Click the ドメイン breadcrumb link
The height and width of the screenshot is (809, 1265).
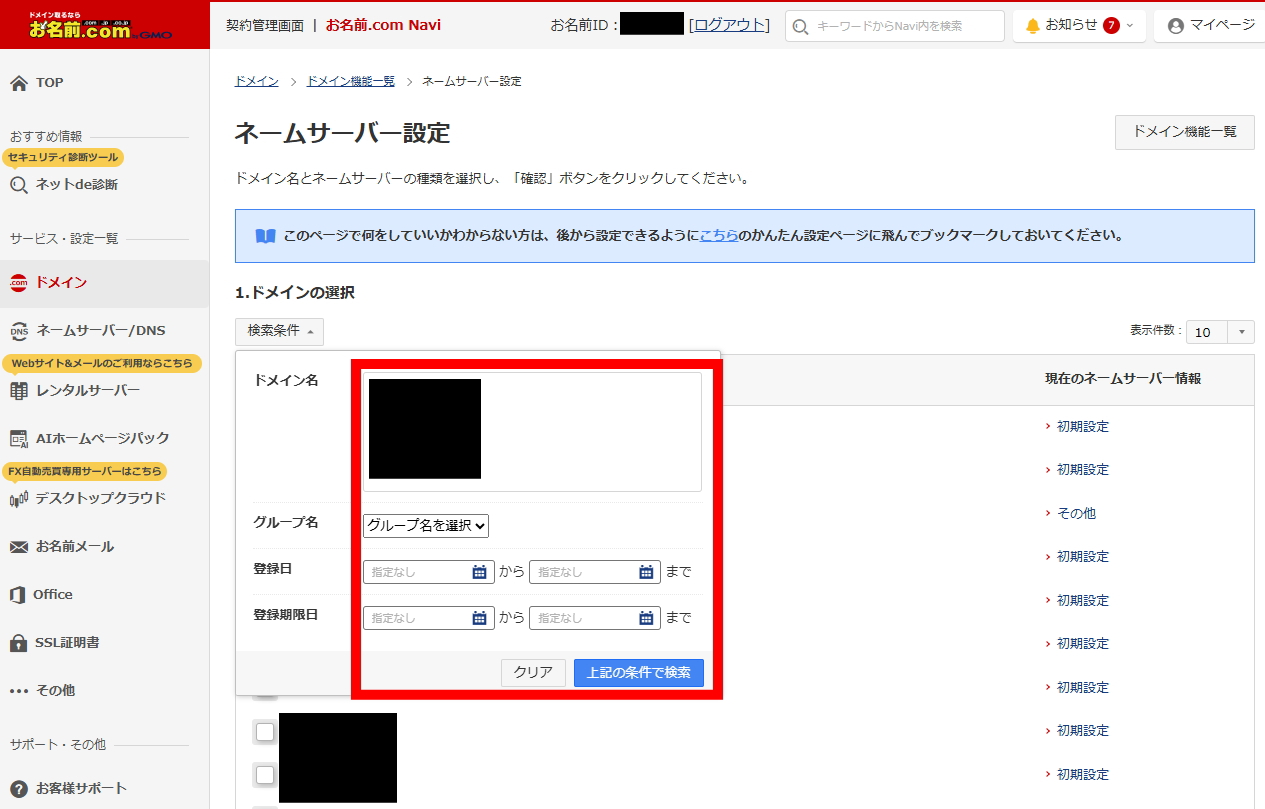[x=257, y=81]
